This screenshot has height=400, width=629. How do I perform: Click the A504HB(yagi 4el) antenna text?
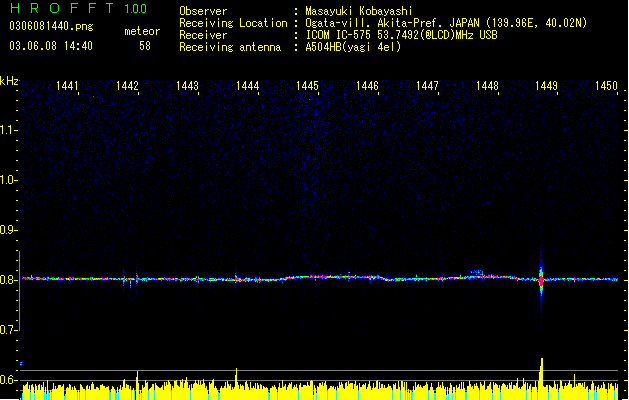point(353,47)
